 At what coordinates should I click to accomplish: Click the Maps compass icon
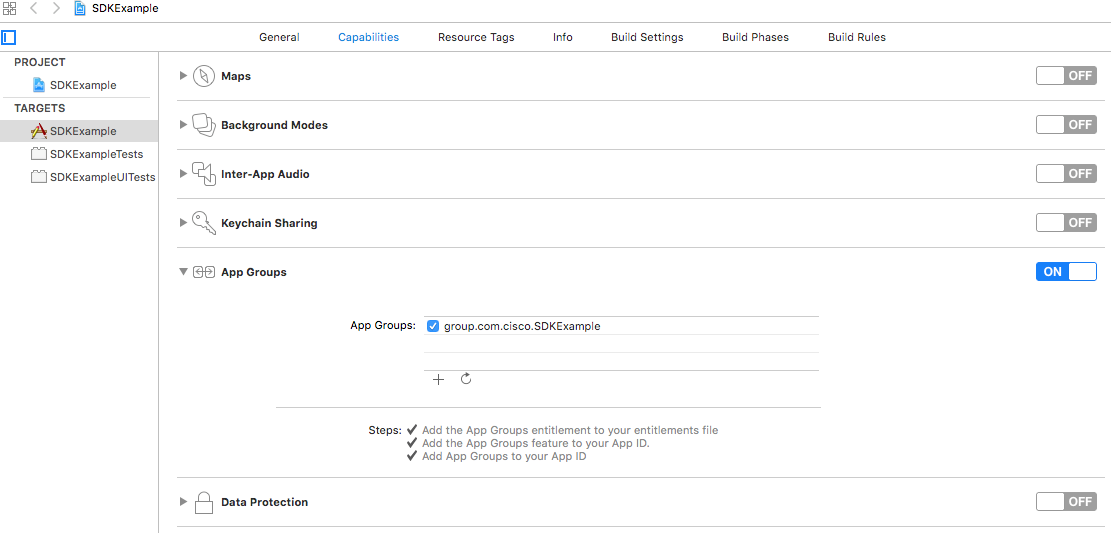[x=204, y=76]
